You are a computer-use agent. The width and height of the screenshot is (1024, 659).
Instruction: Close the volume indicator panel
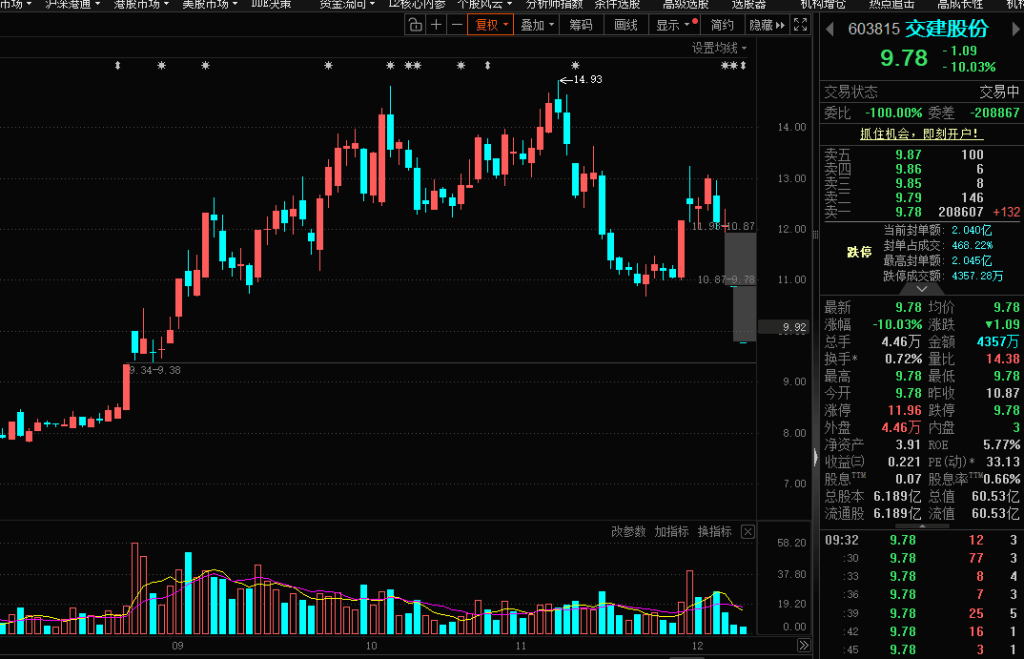click(746, 532)
